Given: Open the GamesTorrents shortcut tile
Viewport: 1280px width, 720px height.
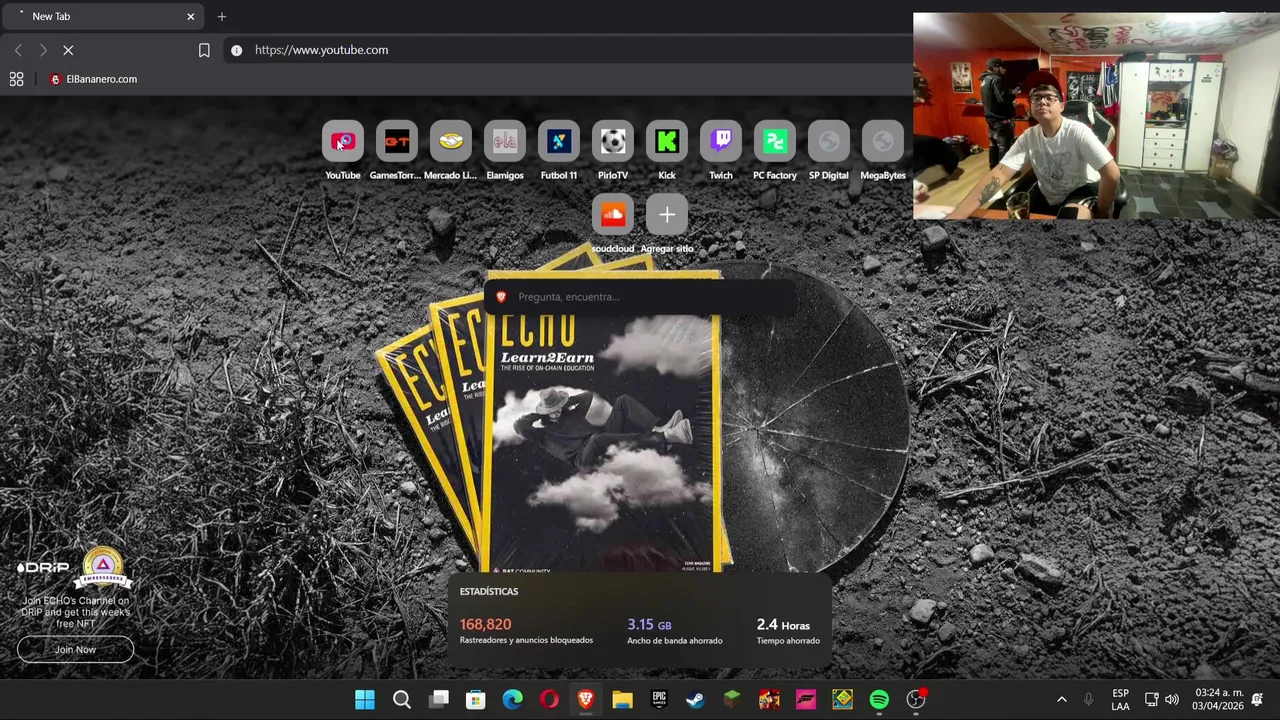Looking at the screenshot, I should click(396, 142).
